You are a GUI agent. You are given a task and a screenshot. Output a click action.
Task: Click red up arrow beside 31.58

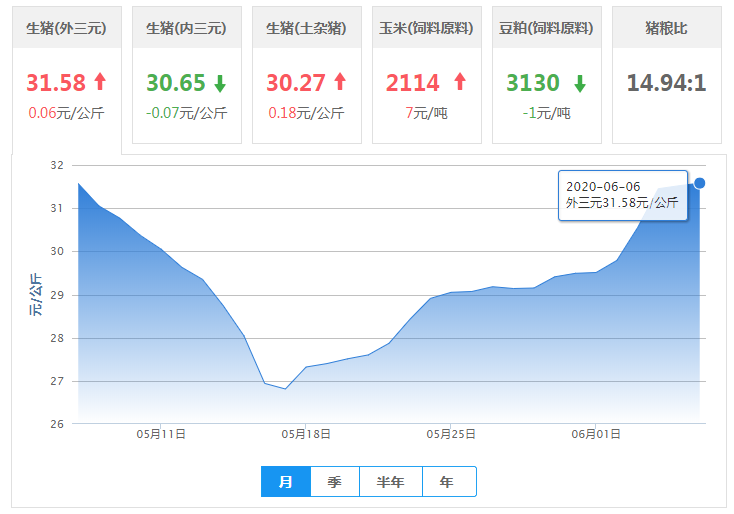pyautogui.click(x=100, y=82)
